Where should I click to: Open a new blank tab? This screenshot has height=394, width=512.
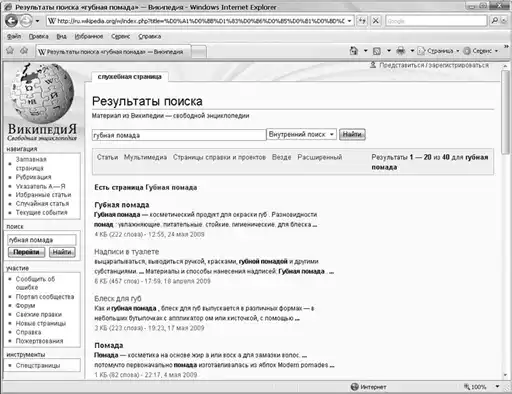[x=199, y=52]
